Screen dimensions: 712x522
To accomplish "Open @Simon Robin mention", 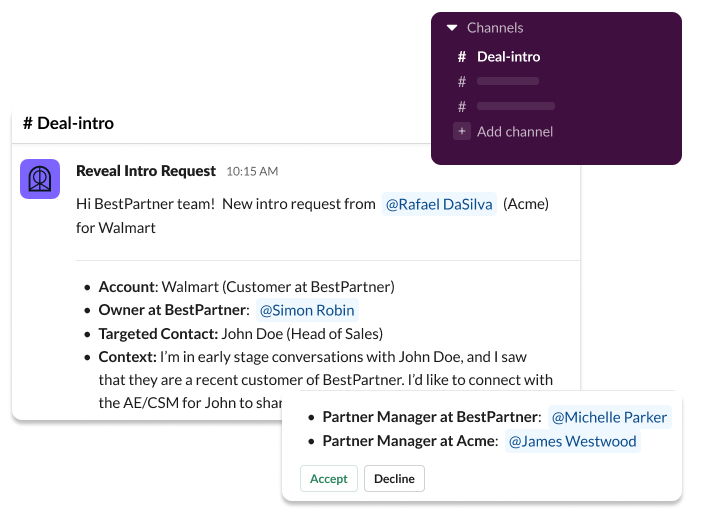I will [307, 310].
